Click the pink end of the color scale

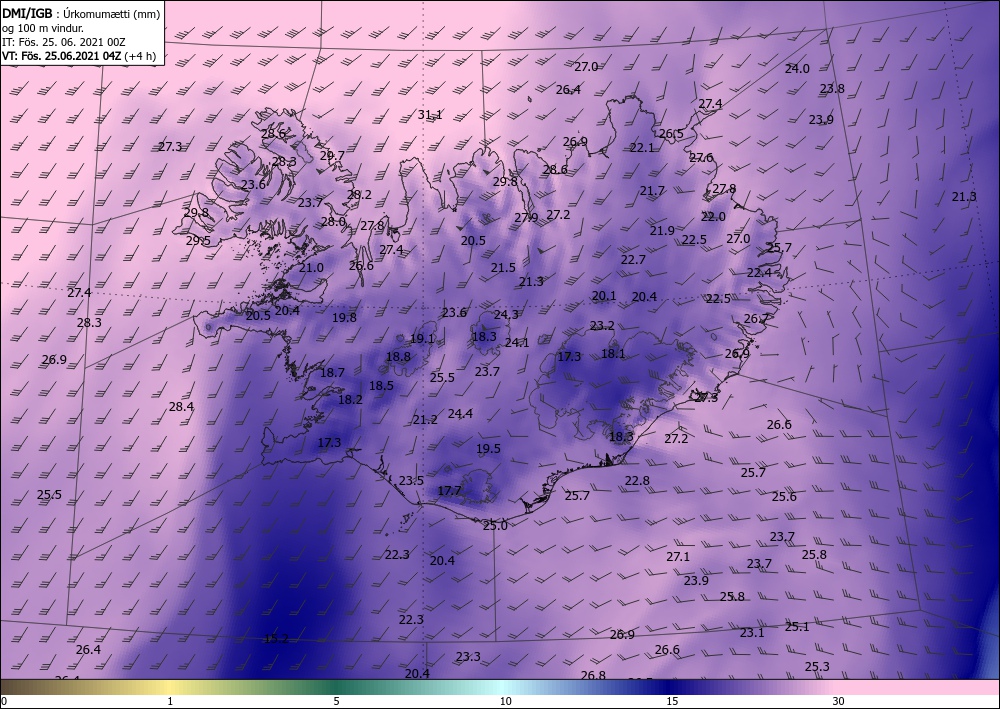click(918, 687)
